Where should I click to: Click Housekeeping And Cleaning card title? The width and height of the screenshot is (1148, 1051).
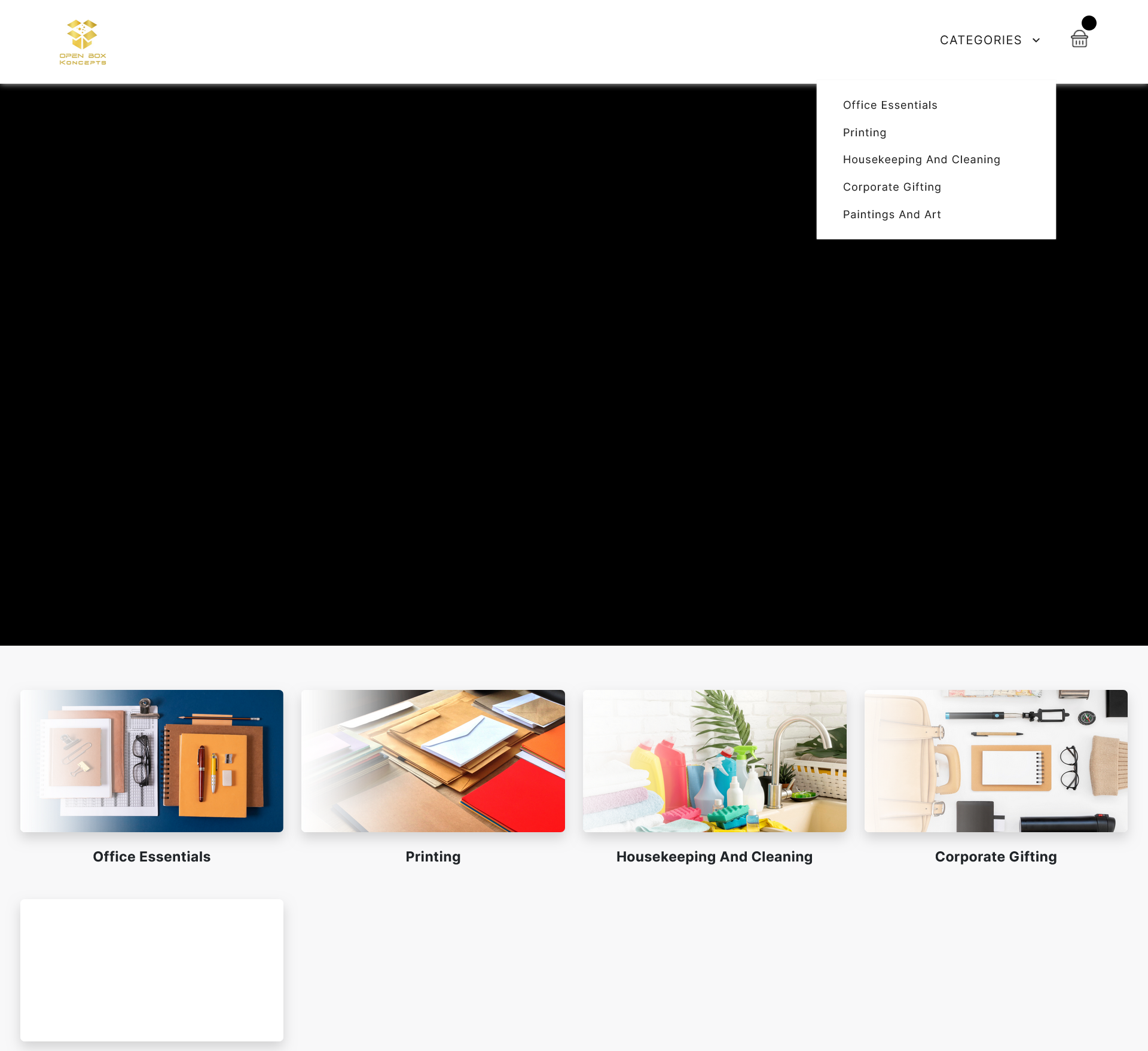pos(715,857)
